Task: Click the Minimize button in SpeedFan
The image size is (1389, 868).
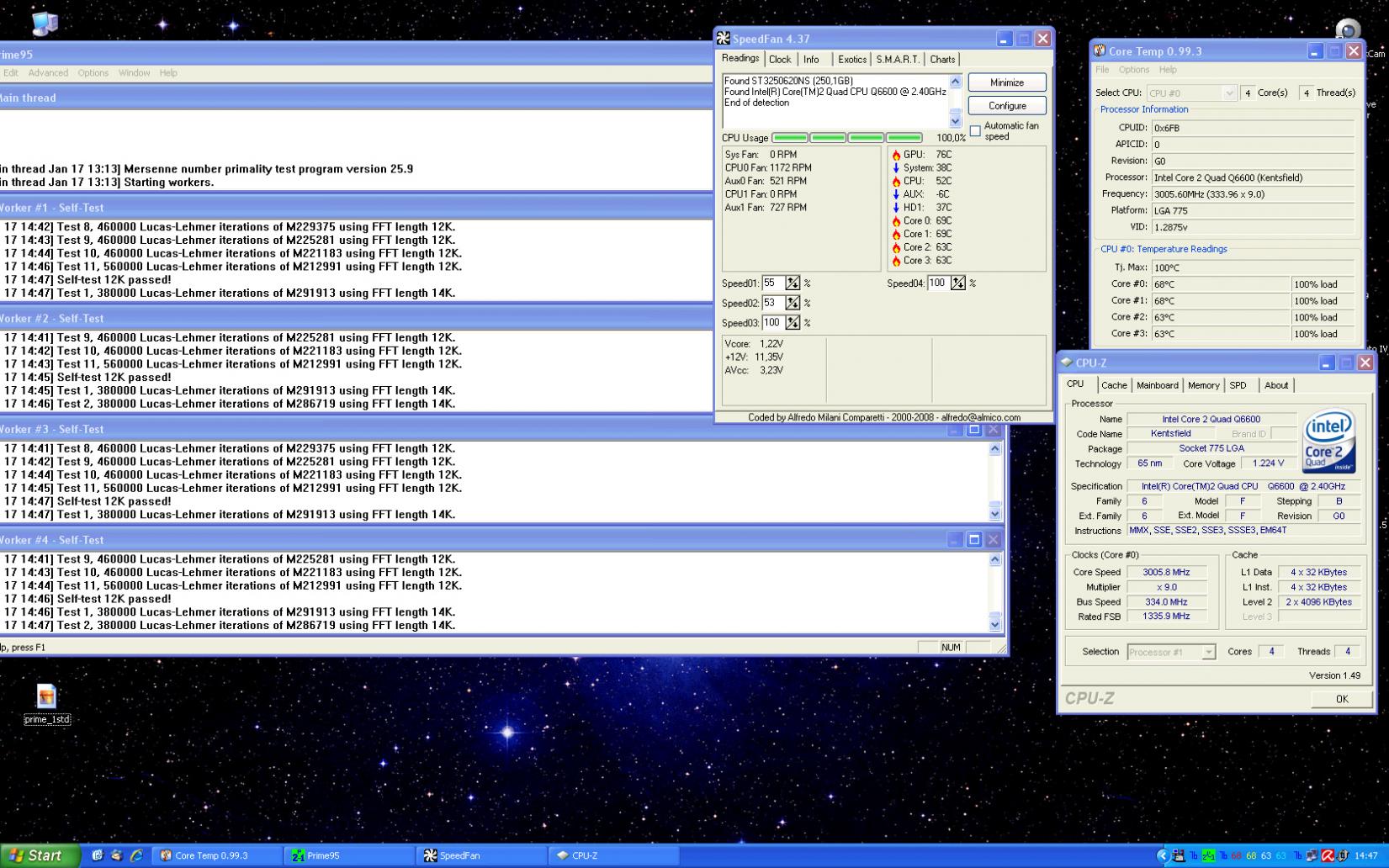Action: coord(1007,82)
